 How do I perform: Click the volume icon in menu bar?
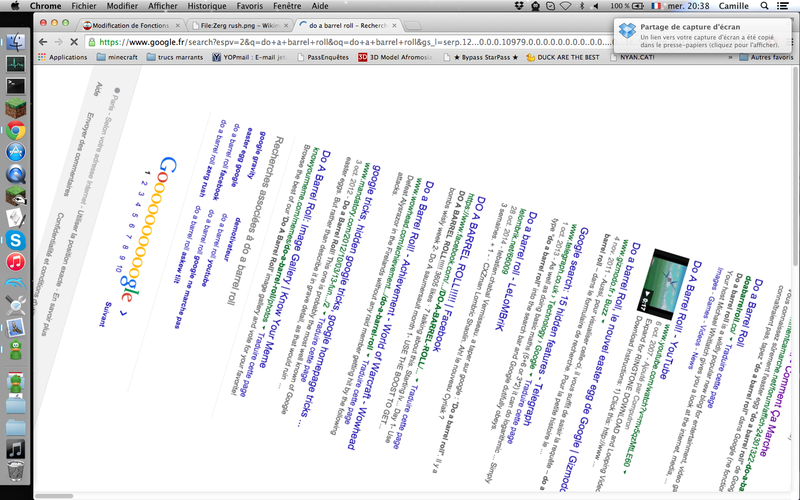pos(596,6)
